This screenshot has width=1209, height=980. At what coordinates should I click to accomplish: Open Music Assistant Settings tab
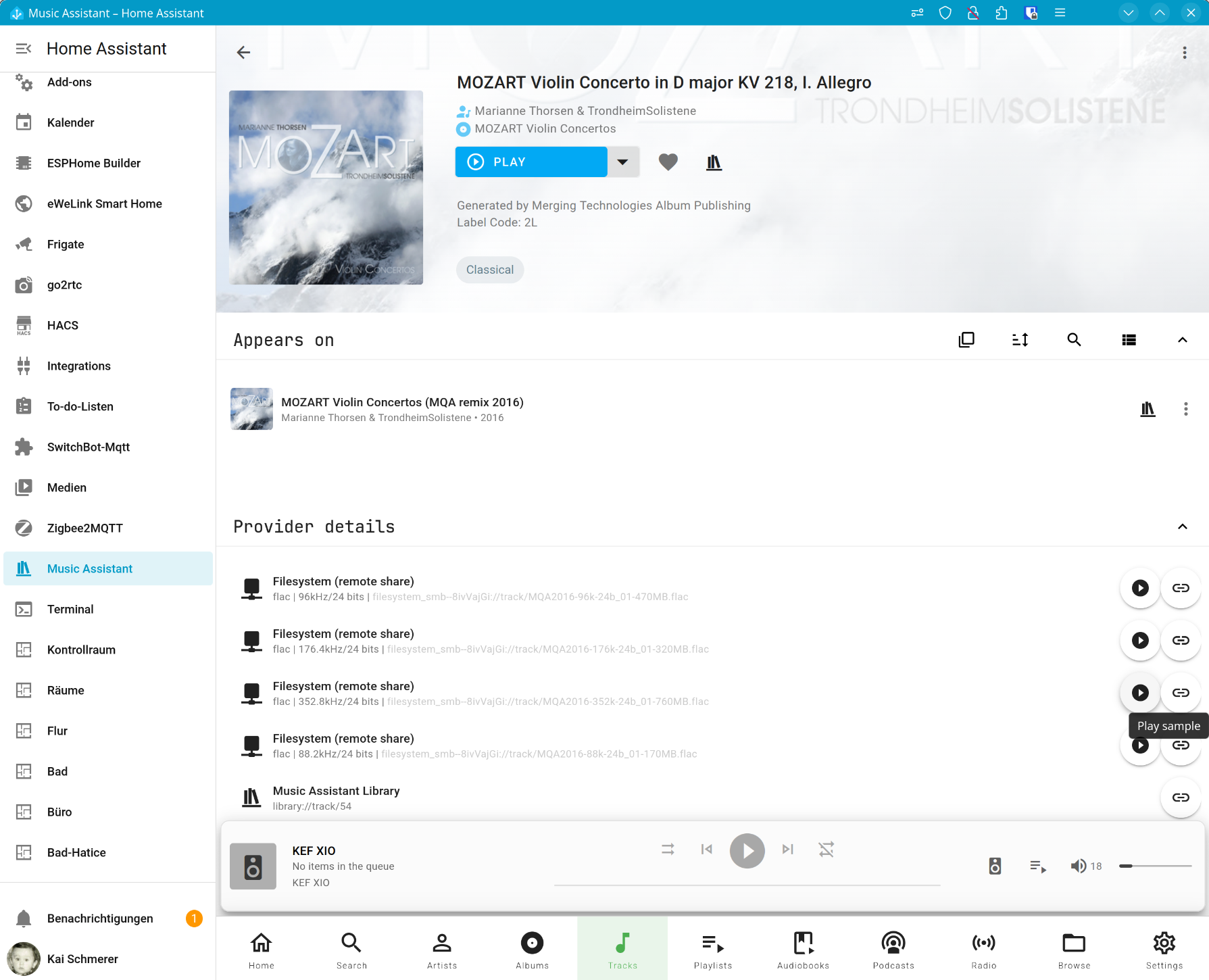point(1164,949)
